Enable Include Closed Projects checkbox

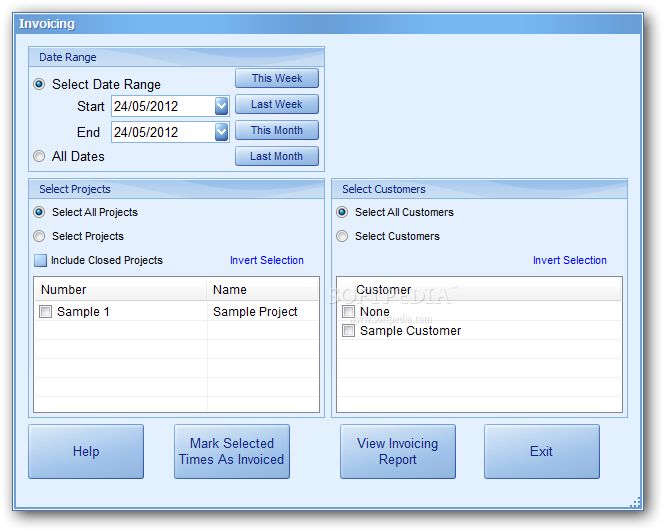41,260
